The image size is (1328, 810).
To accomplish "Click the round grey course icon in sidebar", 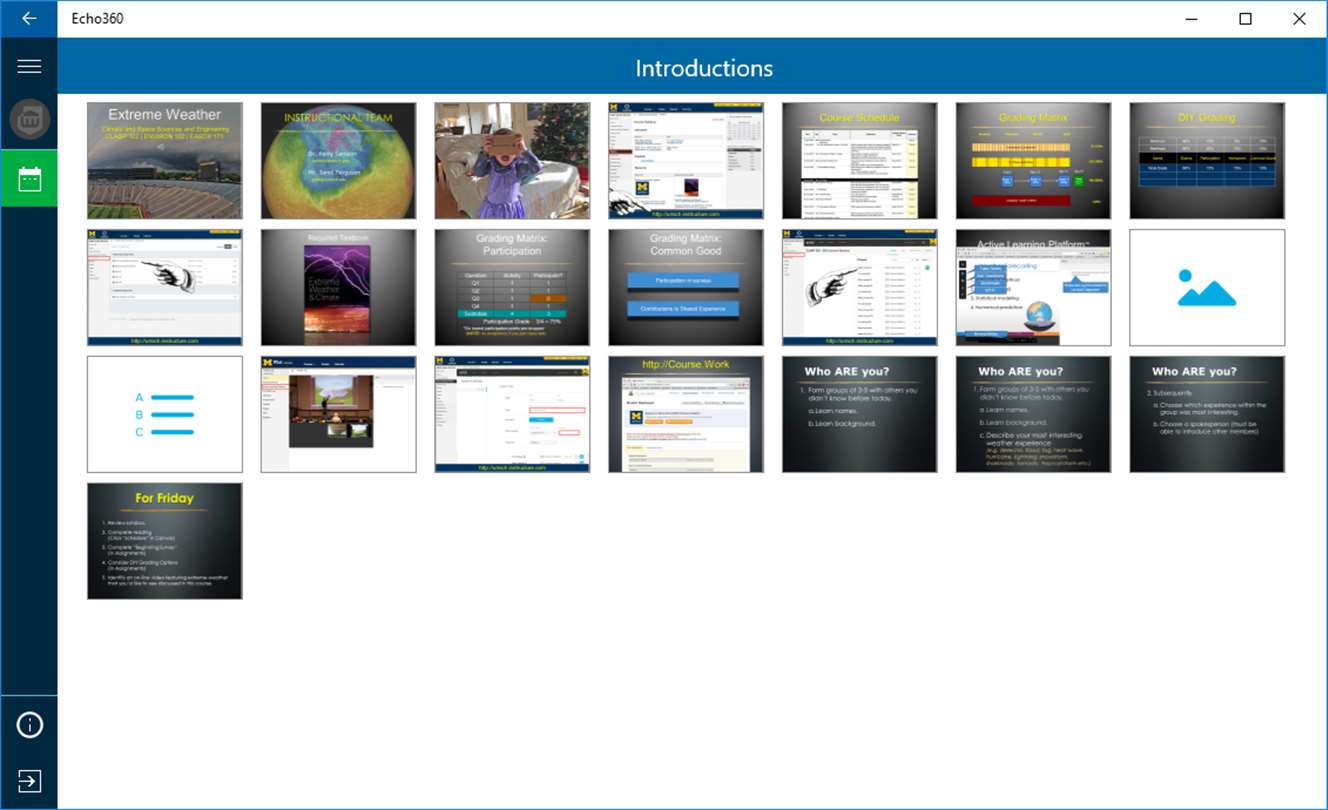I will point(29,120).
